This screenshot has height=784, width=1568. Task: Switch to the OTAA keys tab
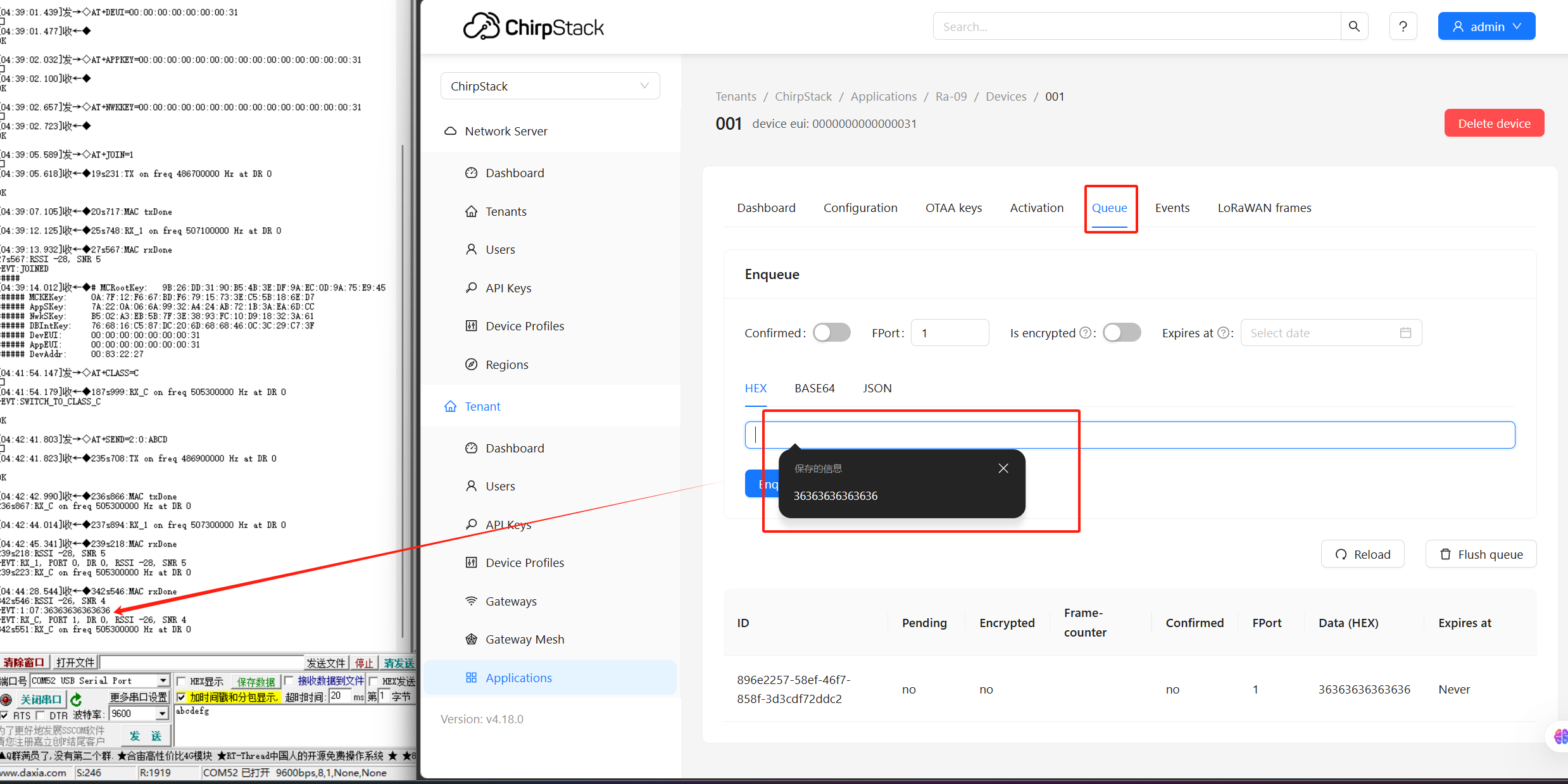point(953,208)
